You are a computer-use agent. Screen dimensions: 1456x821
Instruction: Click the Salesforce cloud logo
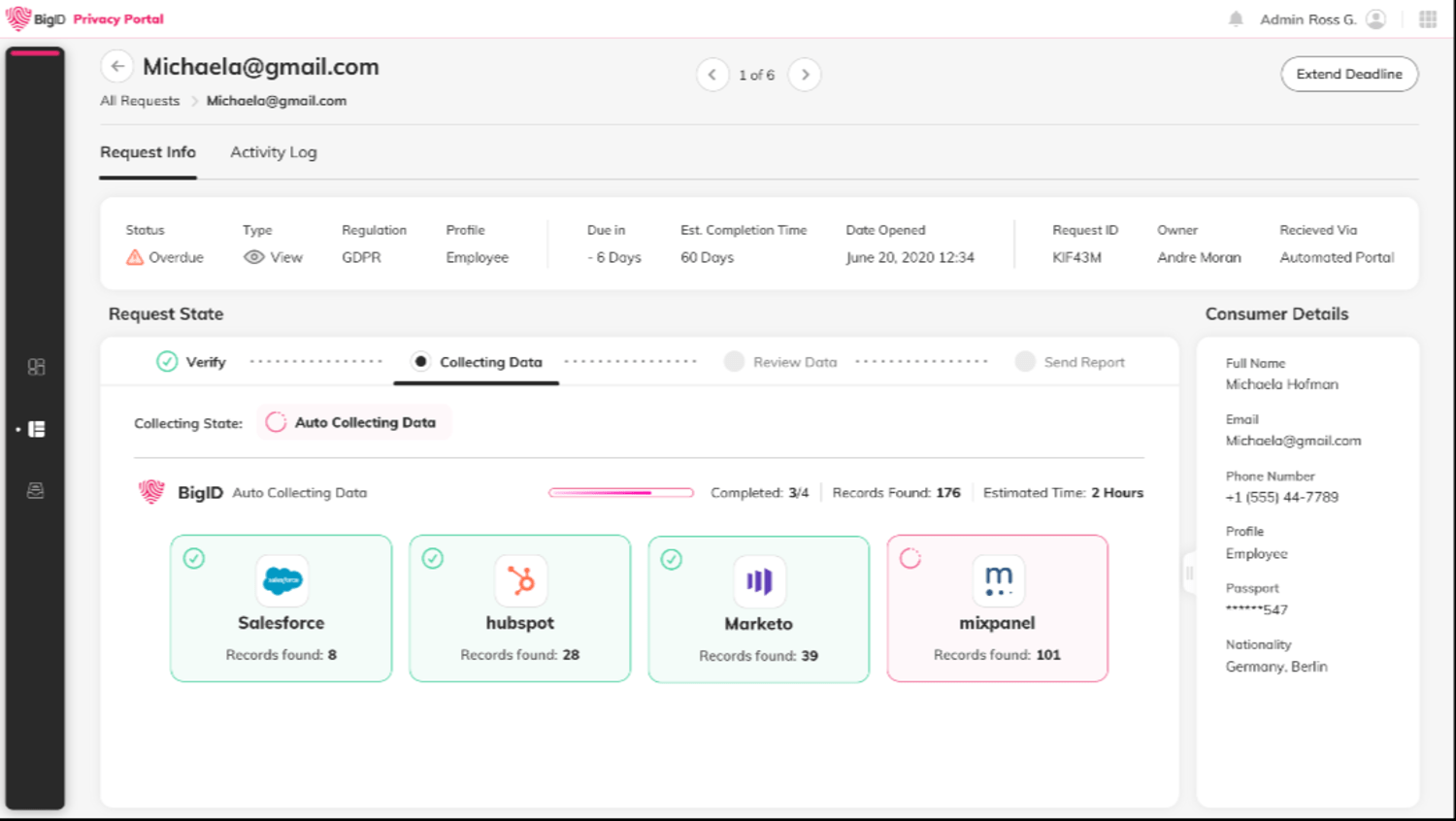coord(282,580)
